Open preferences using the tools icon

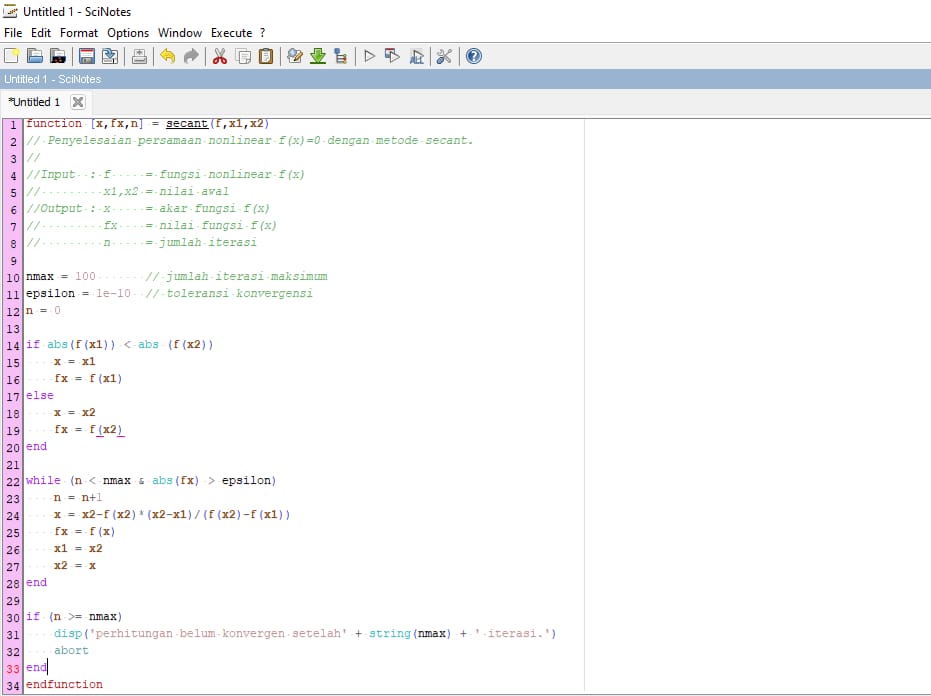[444, 56]
